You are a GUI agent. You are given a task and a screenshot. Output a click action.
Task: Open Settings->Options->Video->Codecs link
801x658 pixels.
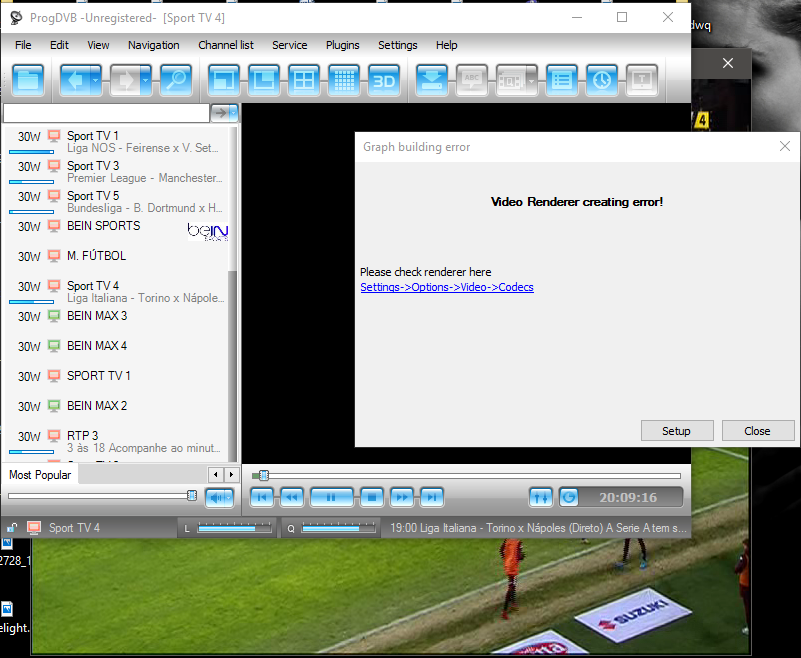(x=447, y=287)
